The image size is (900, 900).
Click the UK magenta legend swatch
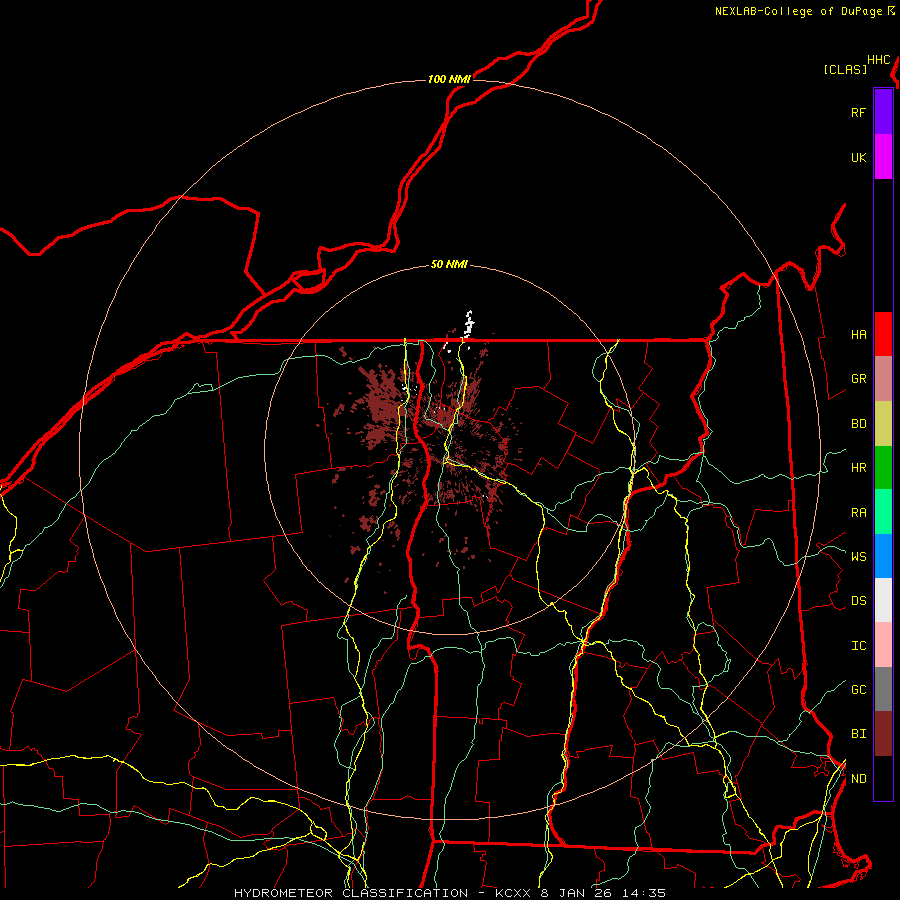click(x=883, y=157)
